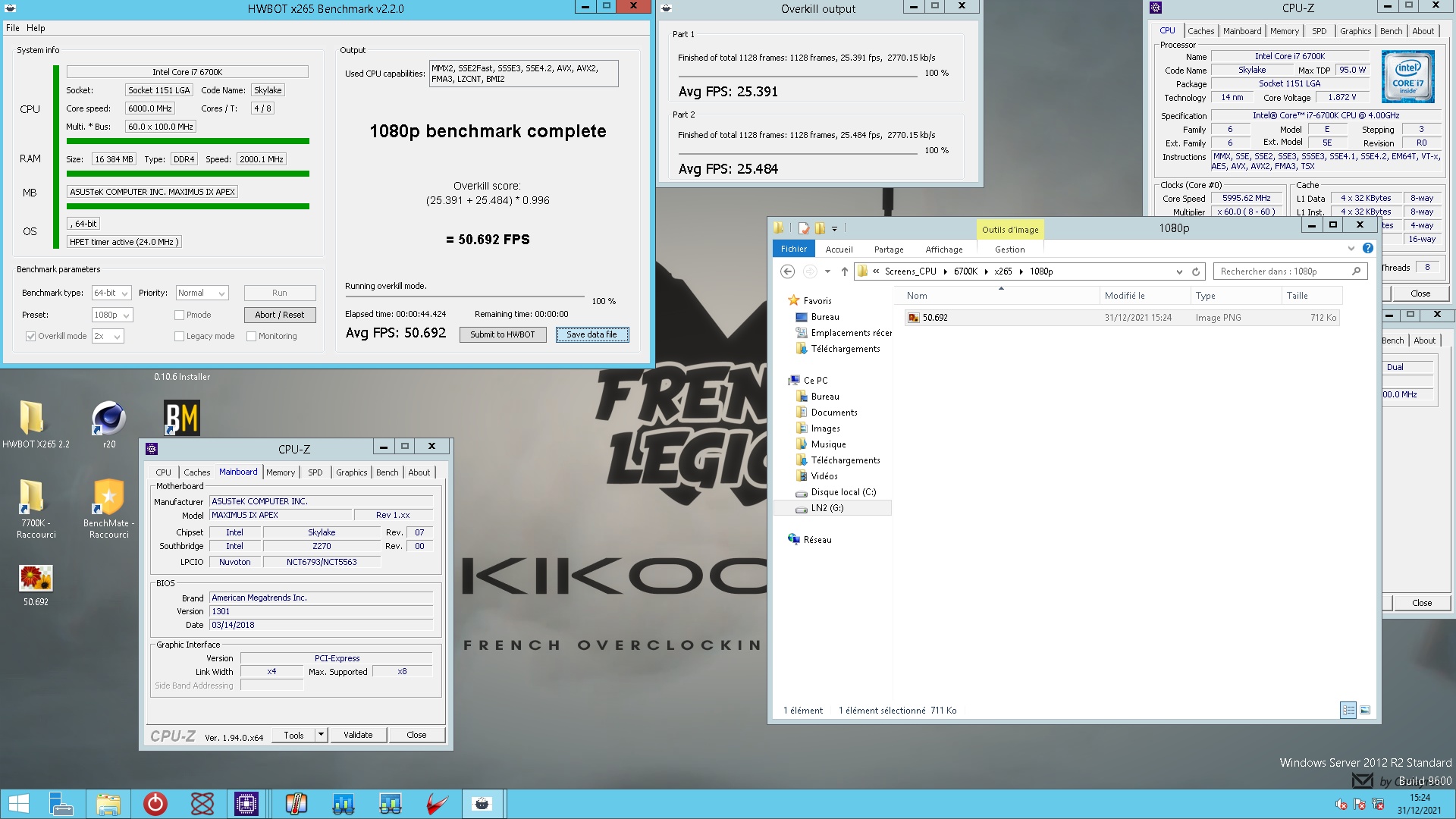
Task: Click Validate in lower CPU-Z window
Action: tap(358, 735)
